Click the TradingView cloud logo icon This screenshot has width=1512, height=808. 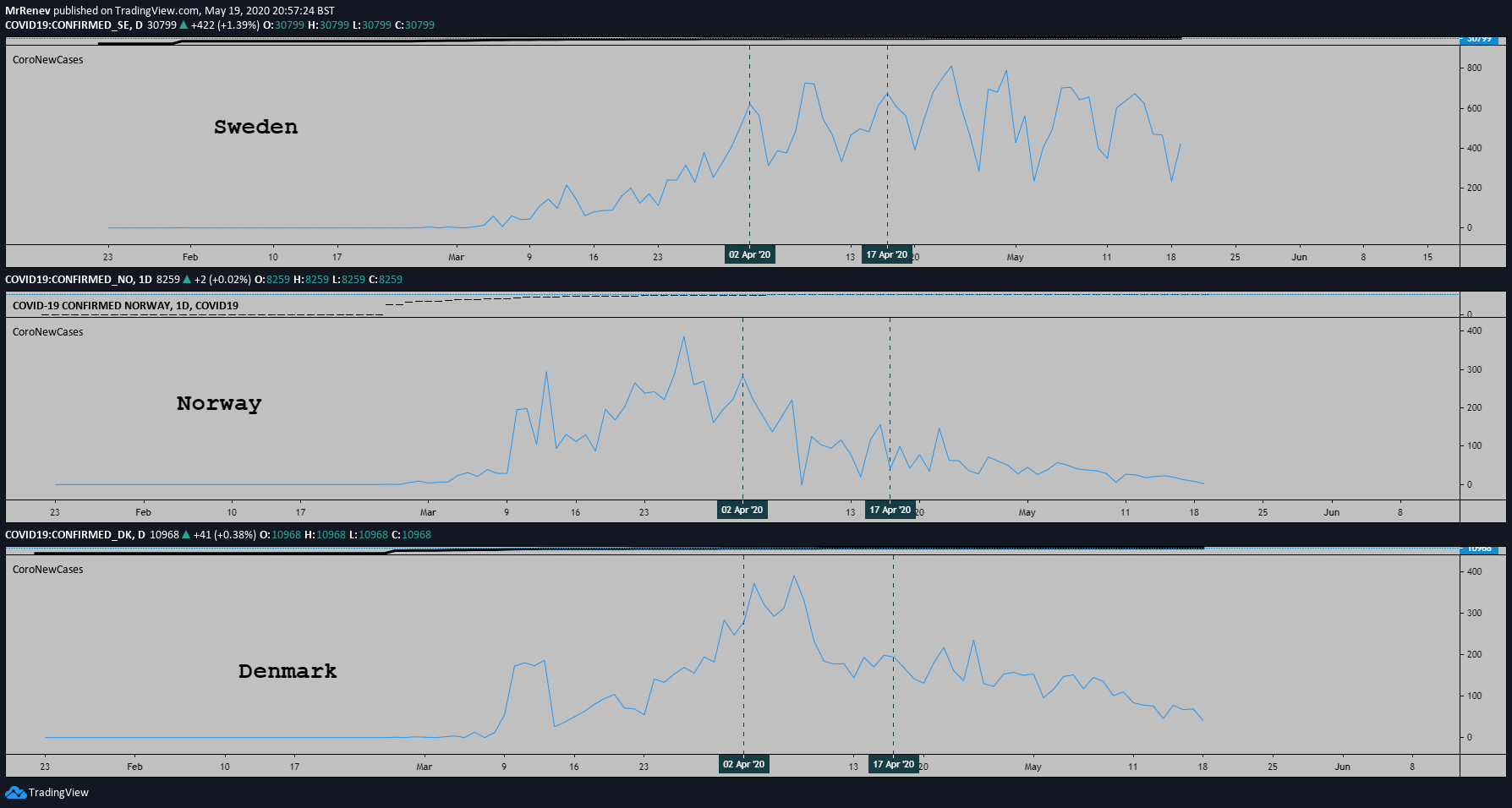pos(15,792)
